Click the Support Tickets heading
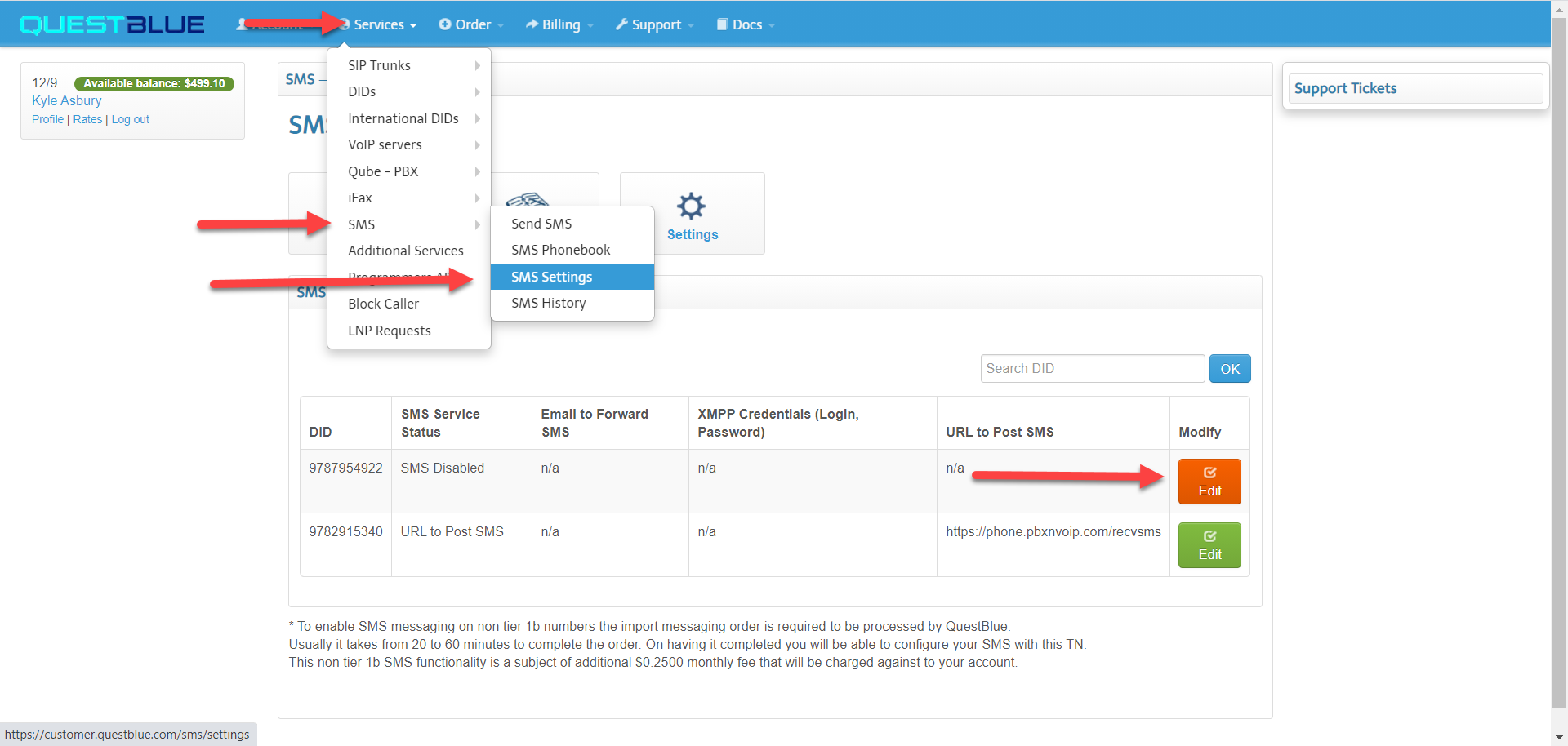 coord(1345,88)
